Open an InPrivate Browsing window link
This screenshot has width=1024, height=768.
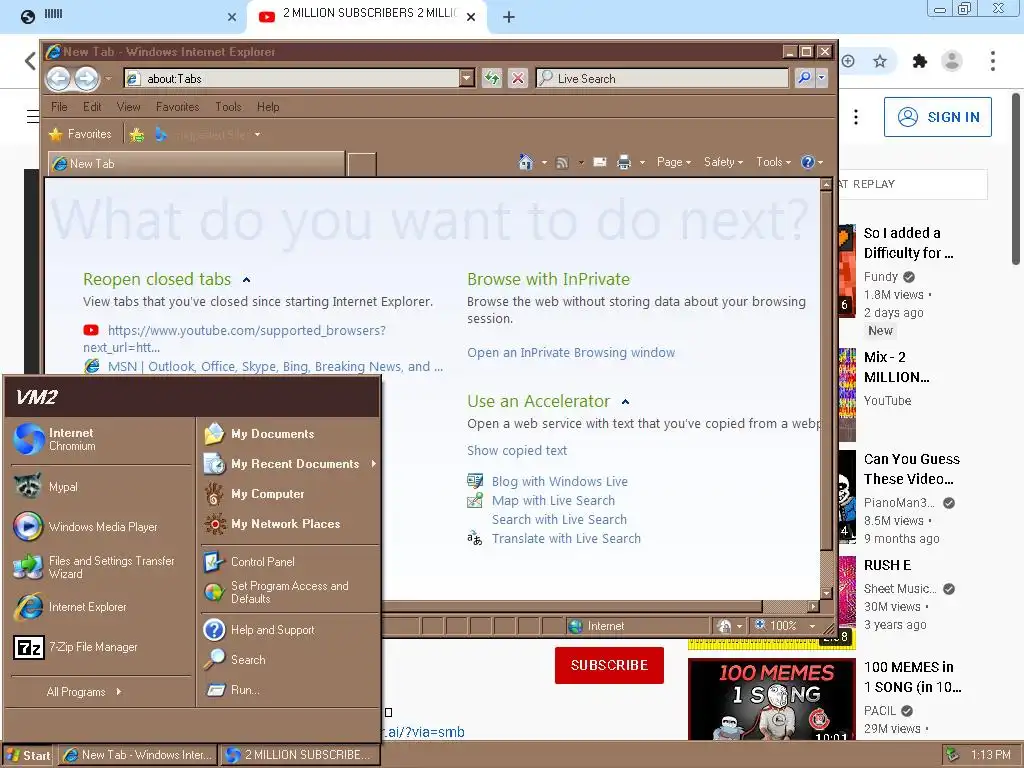[x=571, y=353]
